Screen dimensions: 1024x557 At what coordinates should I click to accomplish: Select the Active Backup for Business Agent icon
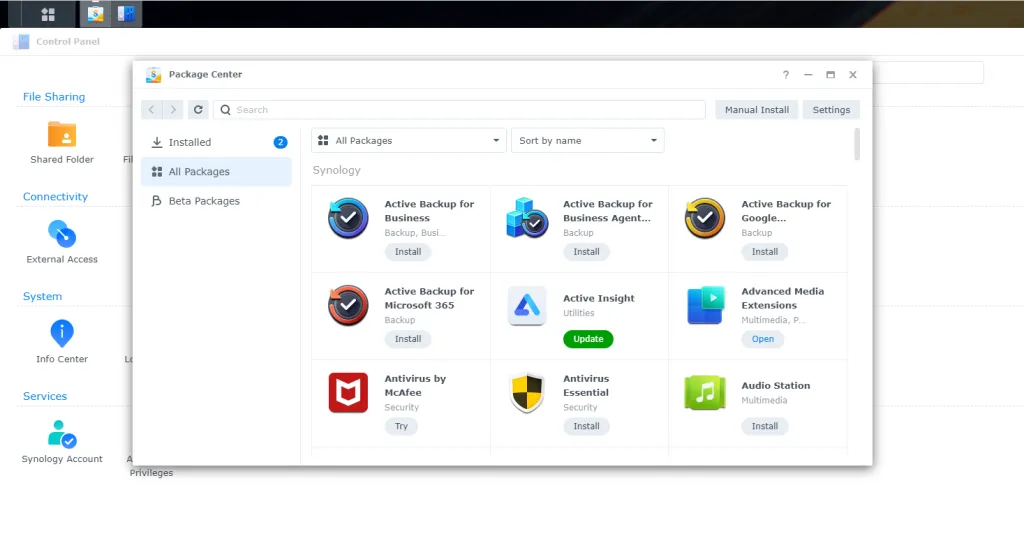(x=527, y=218)
